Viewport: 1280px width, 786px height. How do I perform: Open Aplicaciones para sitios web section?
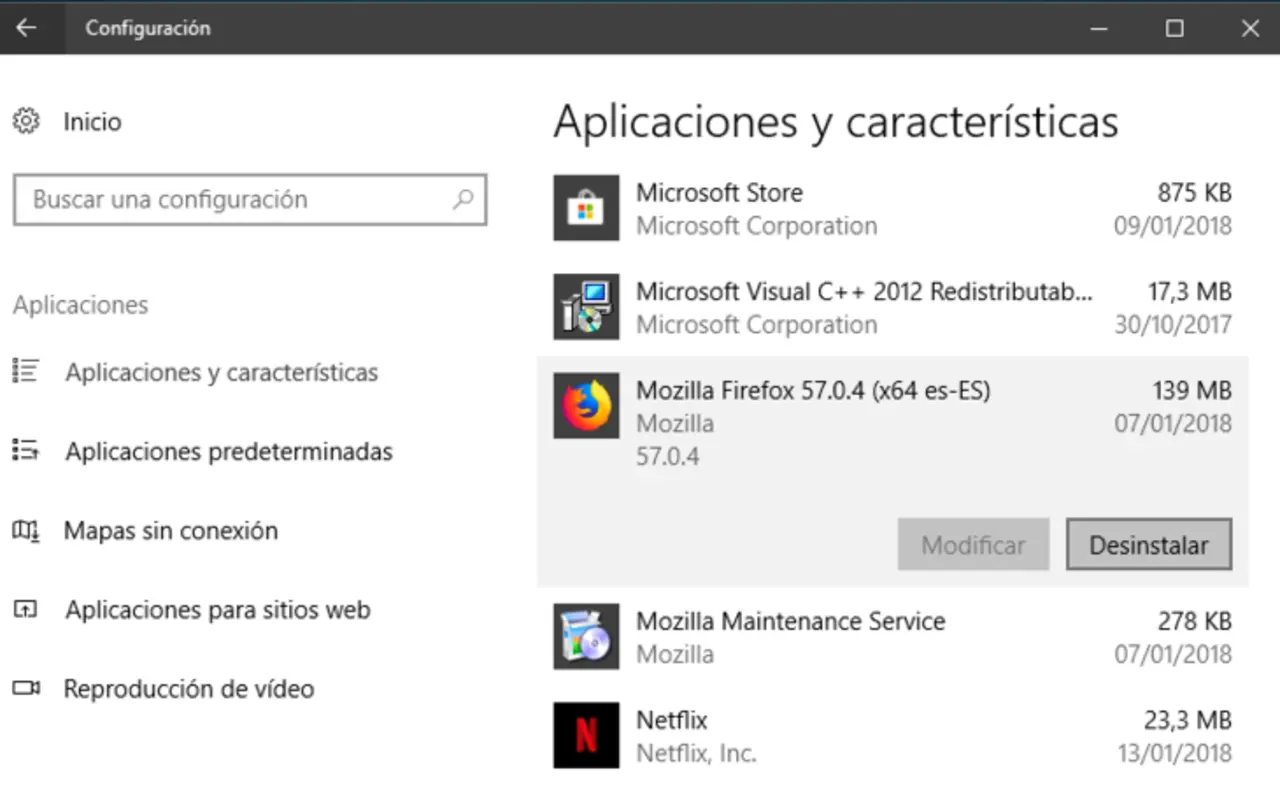tap(218, 610)
